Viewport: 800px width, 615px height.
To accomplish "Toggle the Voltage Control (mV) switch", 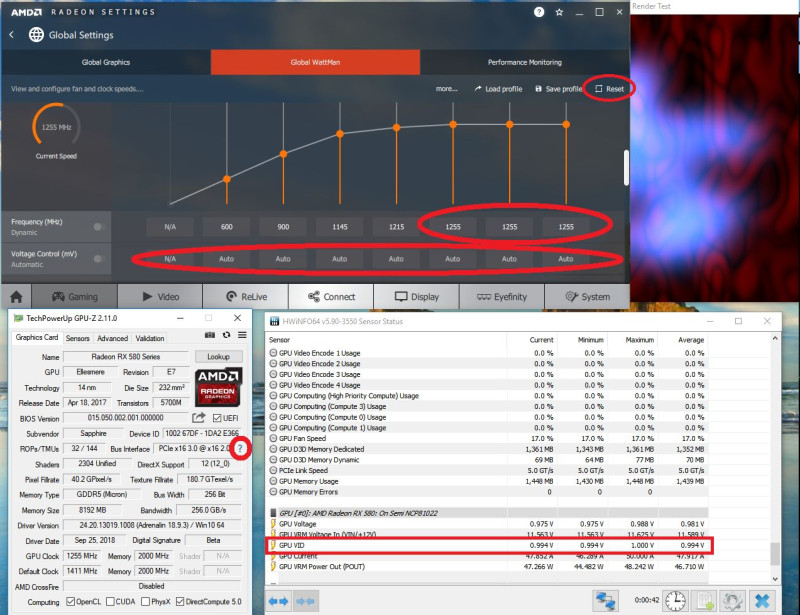I will (99, 259).
